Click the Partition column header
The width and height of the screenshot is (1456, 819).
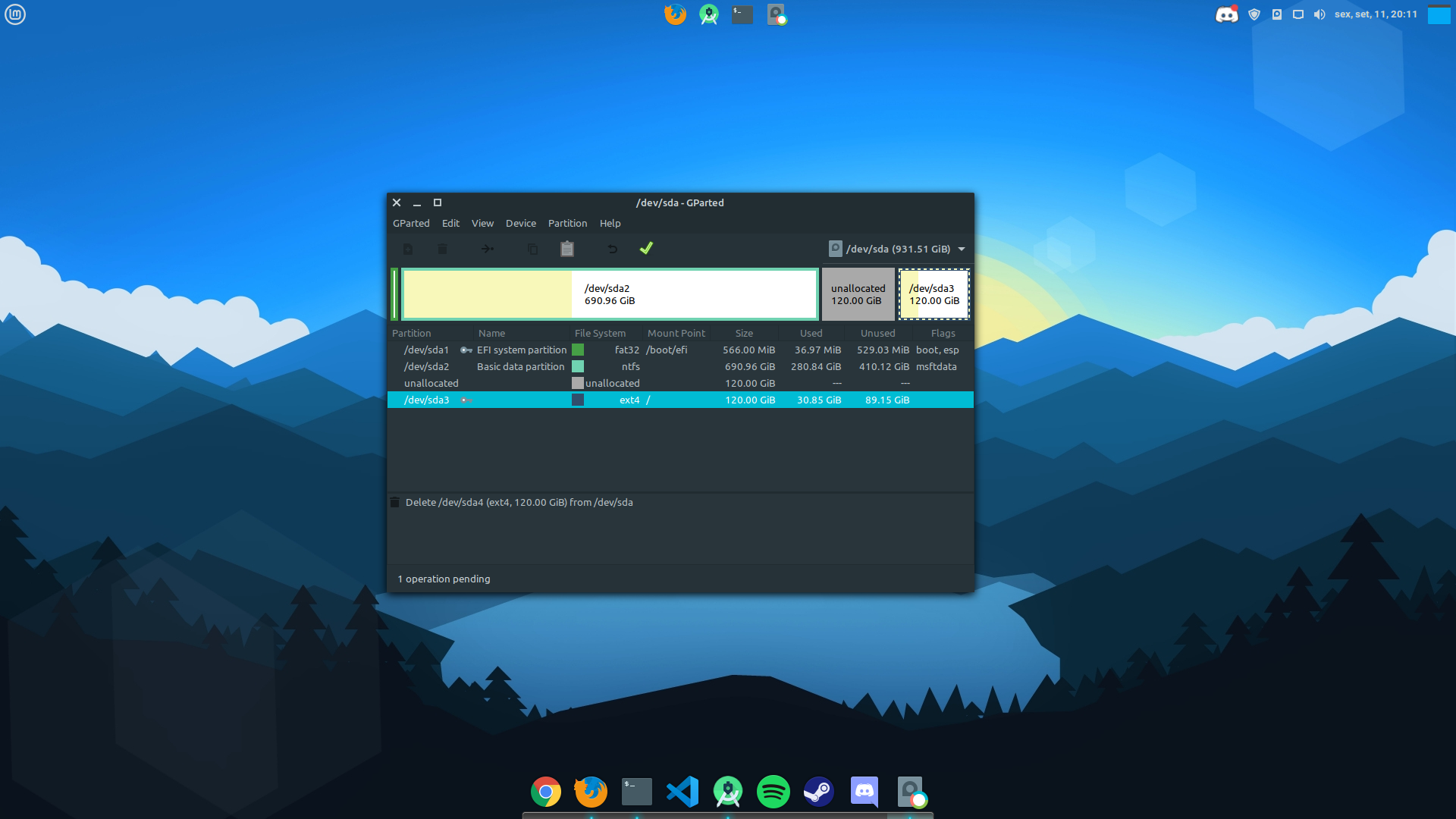click(x=431, y=333)
